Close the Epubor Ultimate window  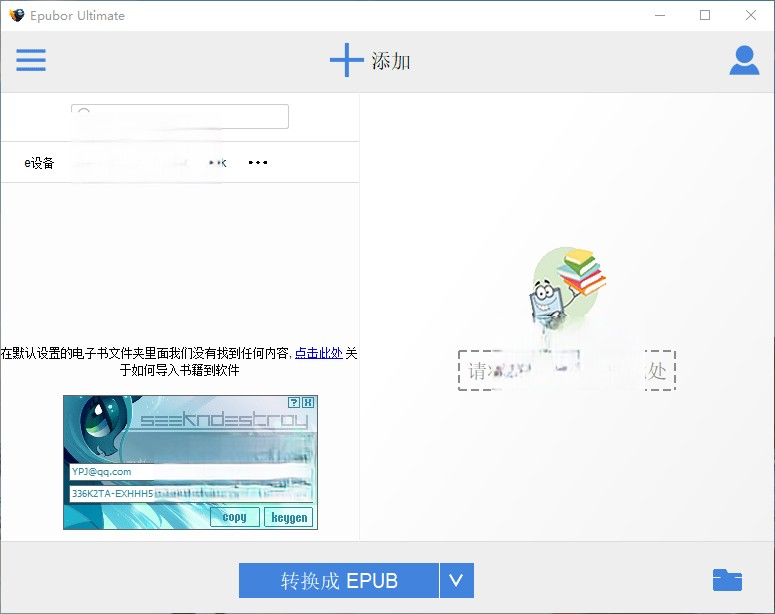coord(751,15)
